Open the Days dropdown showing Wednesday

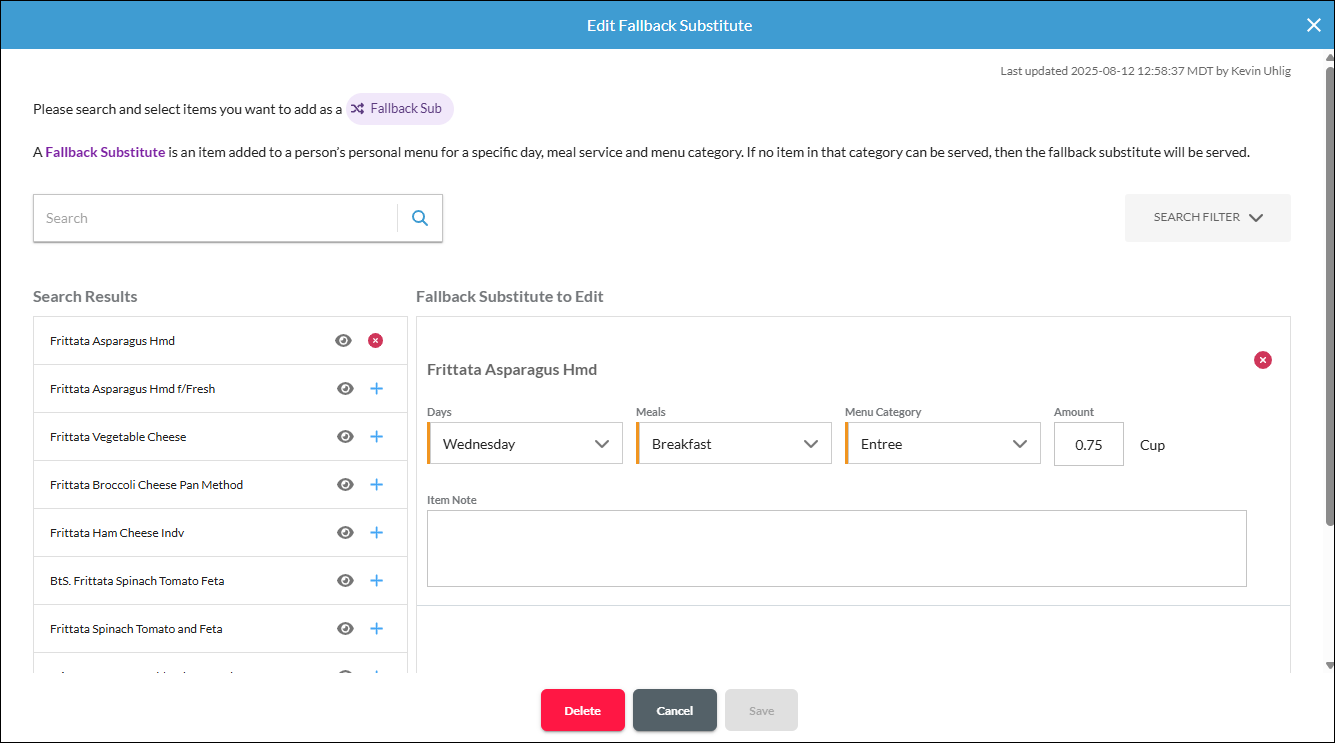(525, 444)
